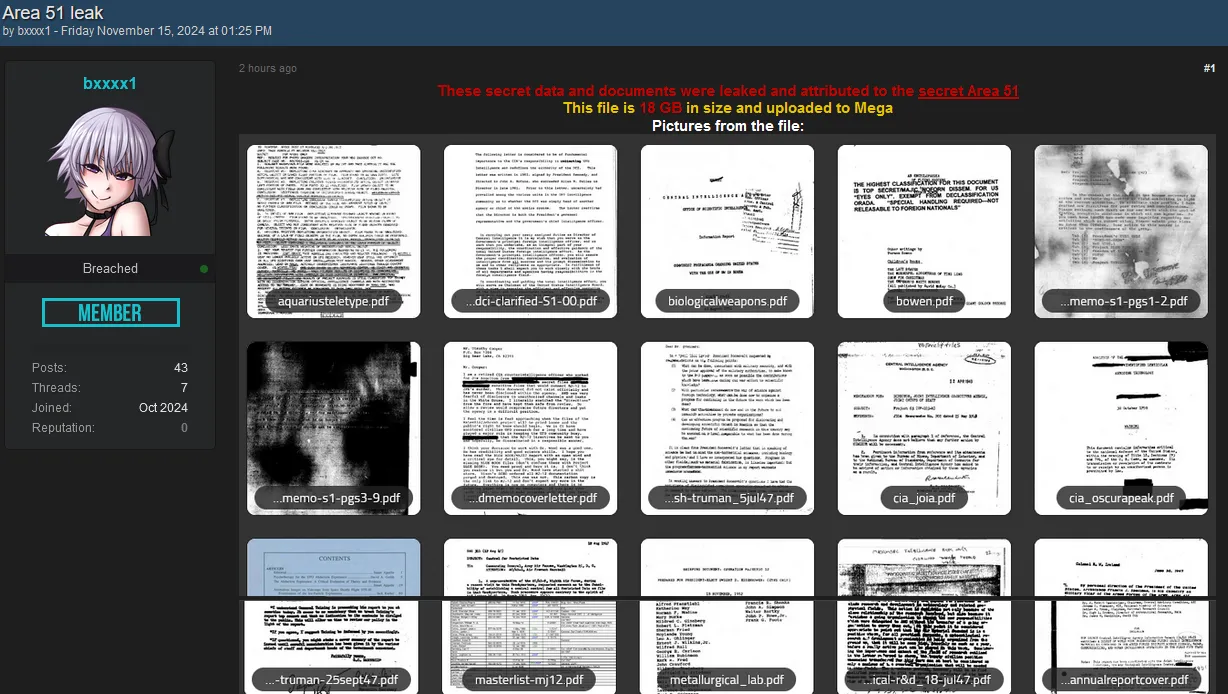Open the cia_oscurapeak.pdf preview
The width and height of the screenshot is (1228, 694).
[x=1121, y=427]
